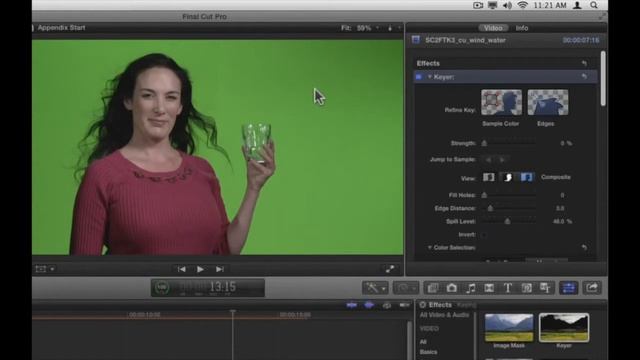Open the Transitions browser
The width and height of the screenshot is (640, 360).
[489, 288]
